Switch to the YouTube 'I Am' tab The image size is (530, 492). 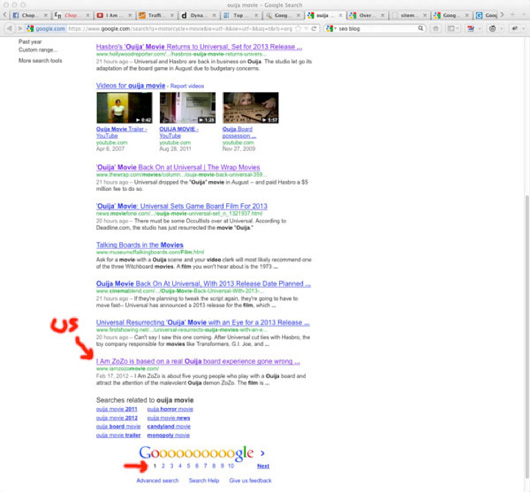point(114,15)
